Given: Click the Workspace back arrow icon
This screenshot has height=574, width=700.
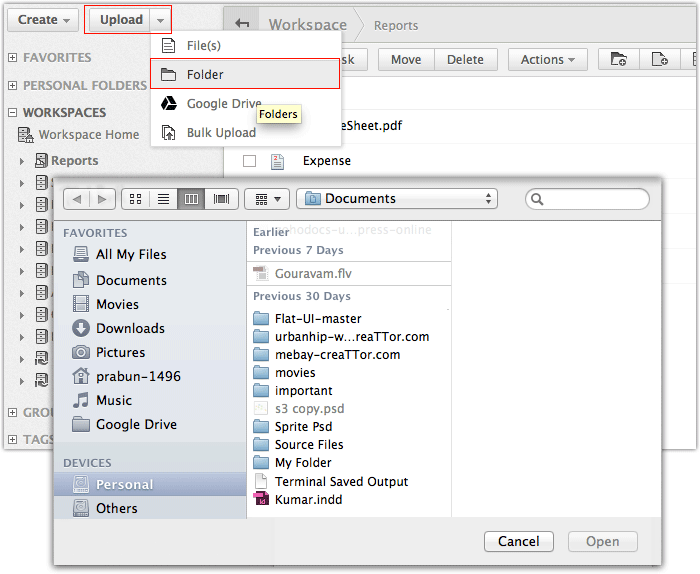Looking at the screenshot, I should pos(240,24).
